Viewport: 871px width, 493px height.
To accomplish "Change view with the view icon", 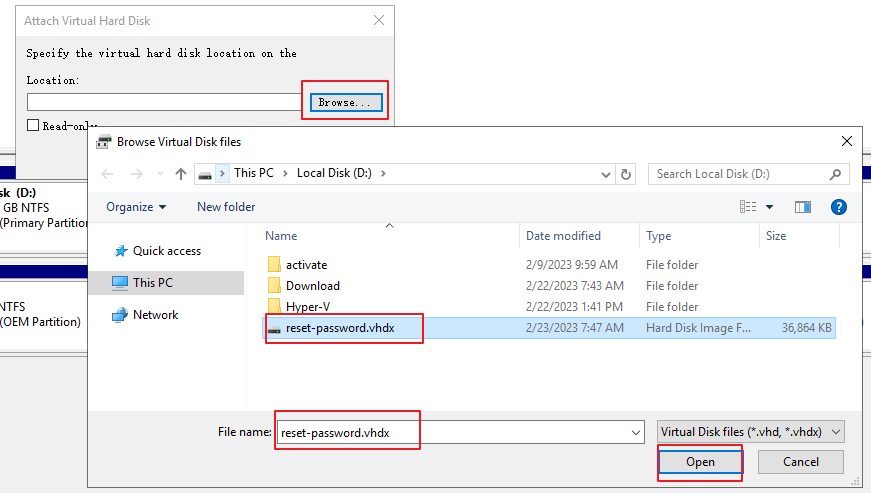I will [x=748, y=207].
